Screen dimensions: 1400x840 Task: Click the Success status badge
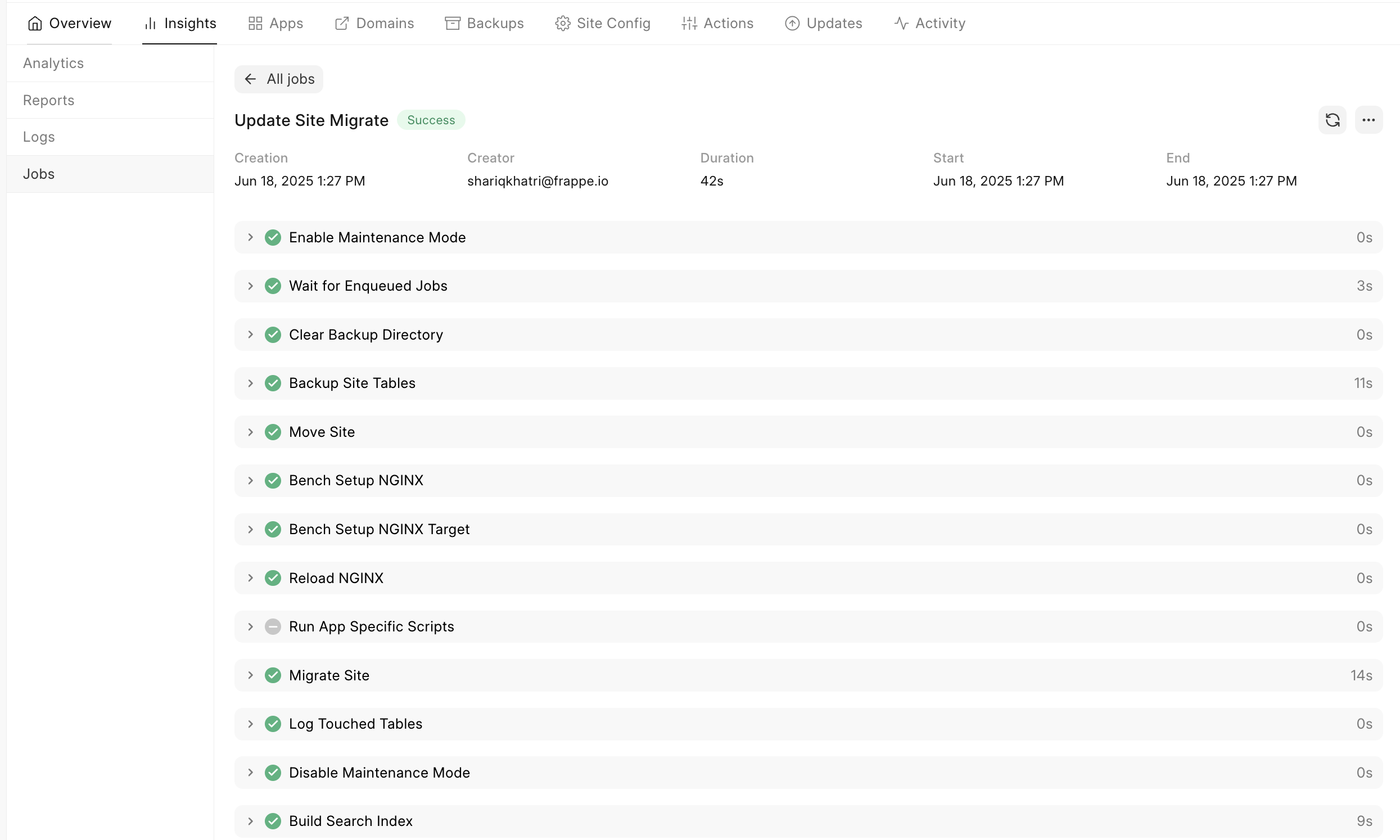click(431, 120)
